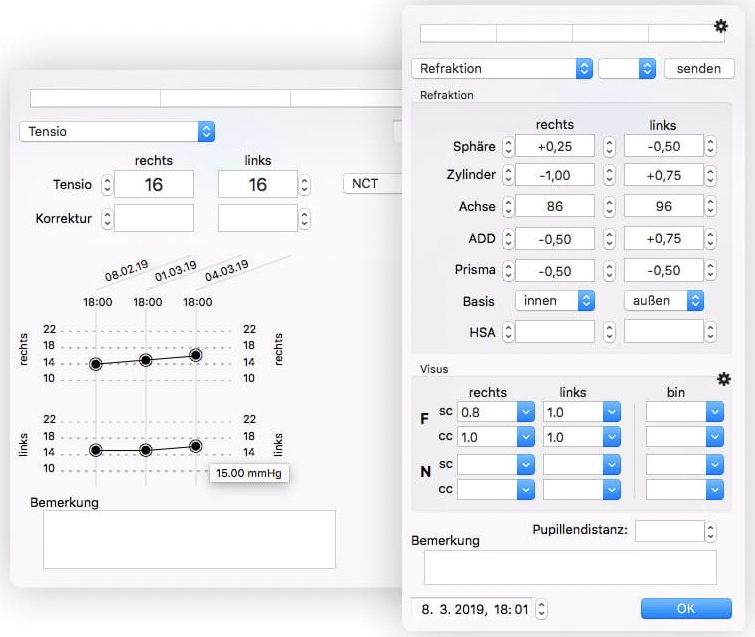Adjust stepper left of Prisma rechts field
Screen dimensions: 755x637
coord(508,271)
